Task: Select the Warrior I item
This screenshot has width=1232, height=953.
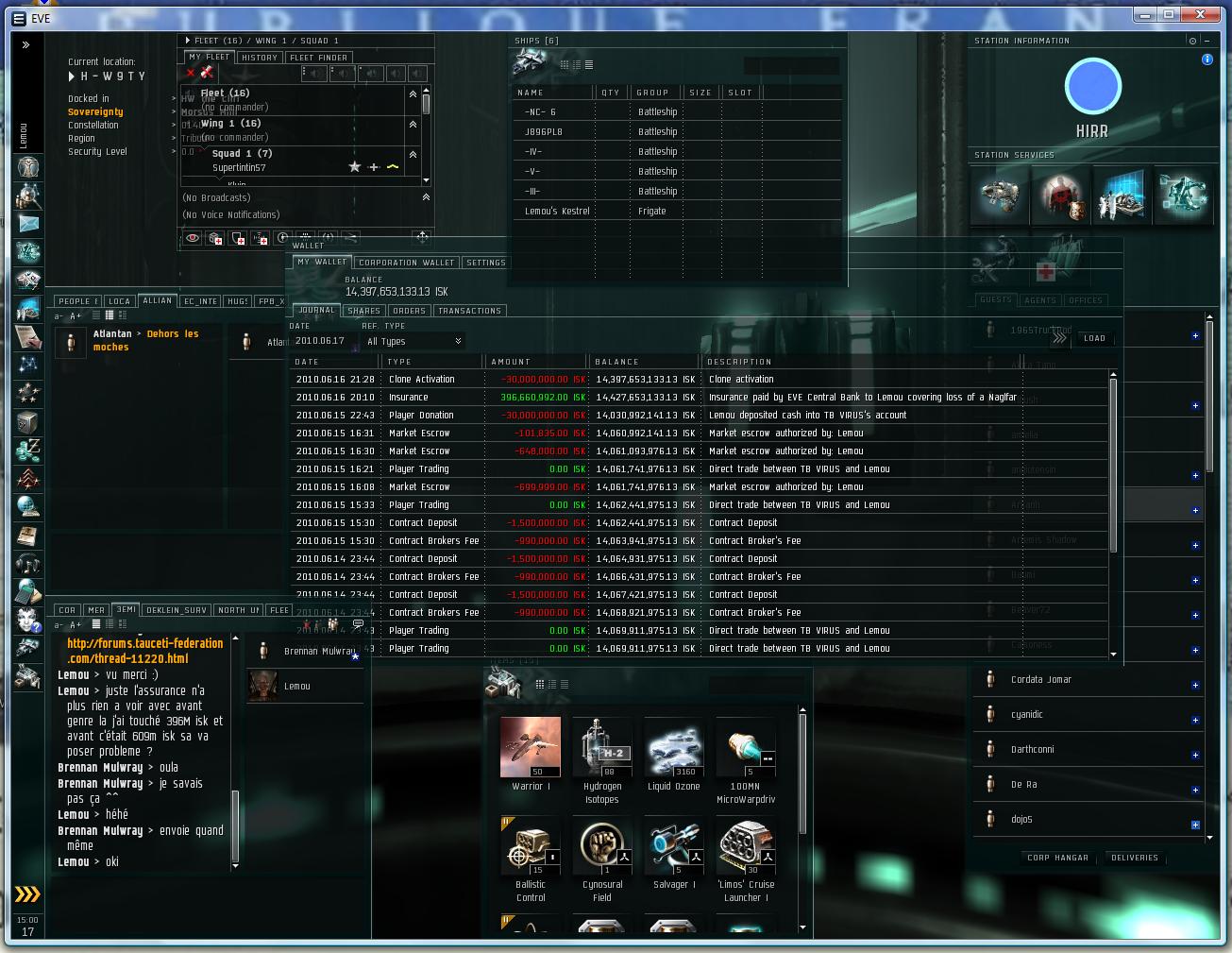Action: click(x=531, y=753)
